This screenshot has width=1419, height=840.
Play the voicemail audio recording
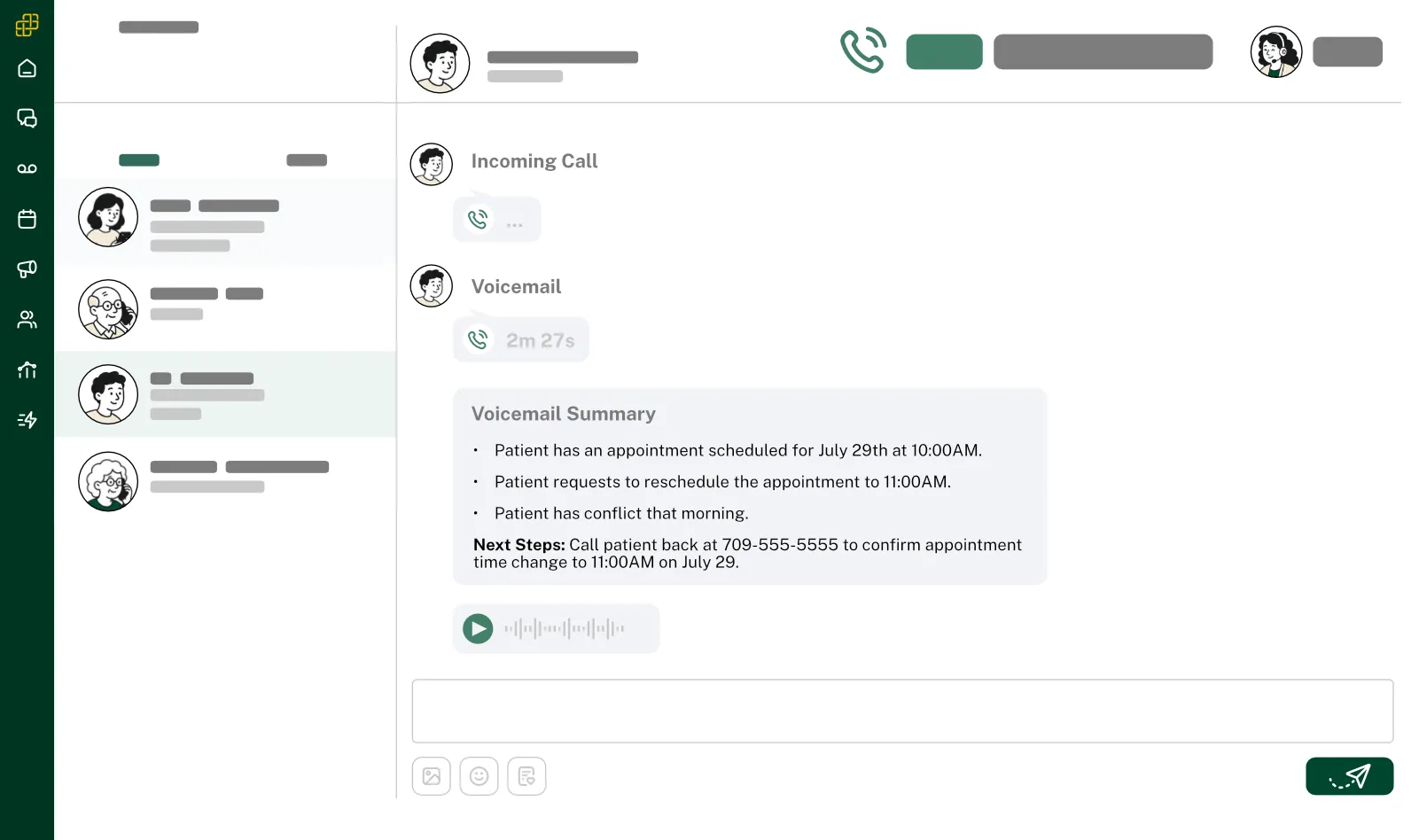pos(478,629)
